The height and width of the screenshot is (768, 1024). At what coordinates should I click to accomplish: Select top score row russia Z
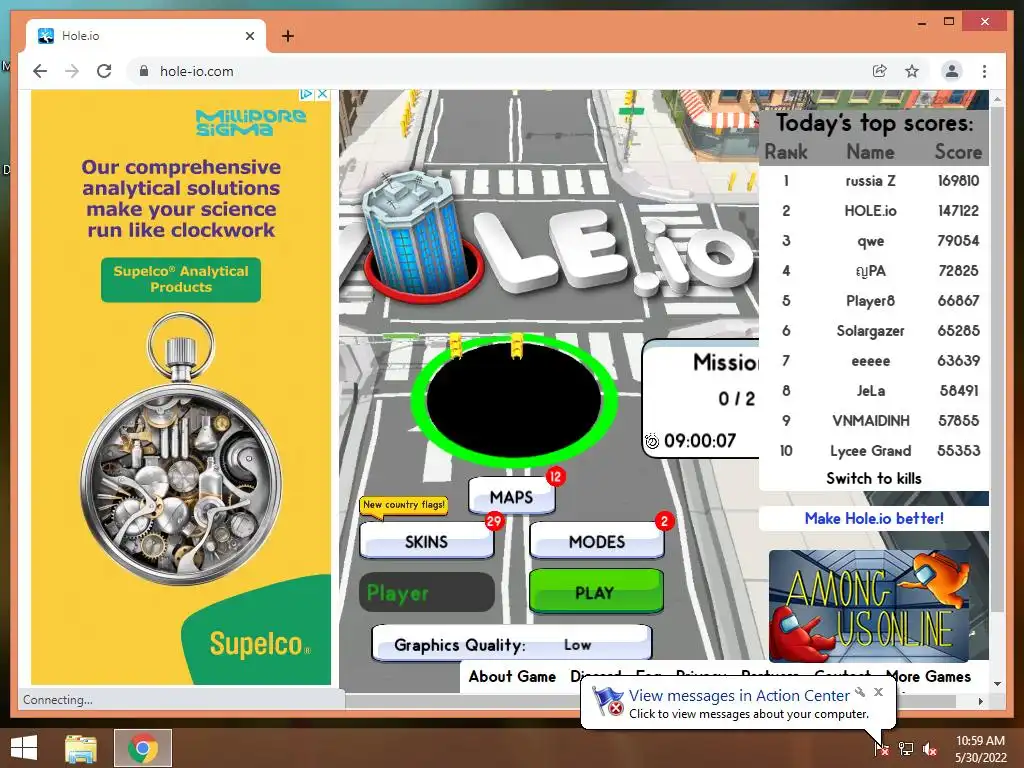point(874,181)
